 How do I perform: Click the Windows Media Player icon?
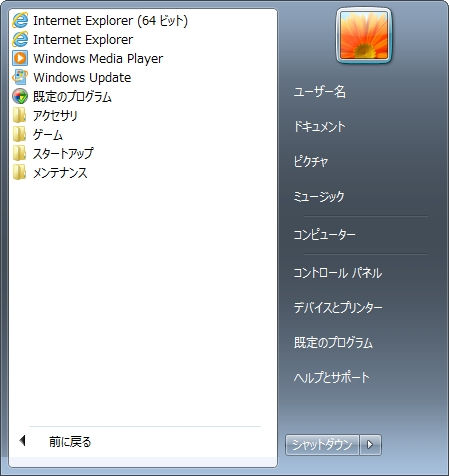(x=20, y=58)
